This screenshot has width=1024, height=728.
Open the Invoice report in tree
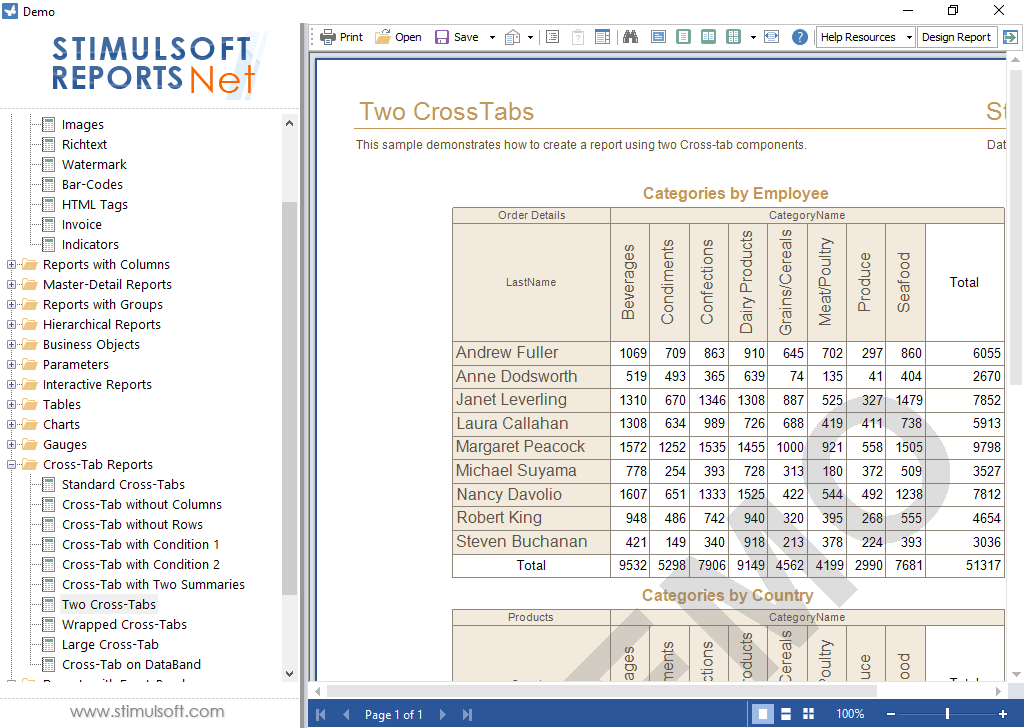click(81, 225)
